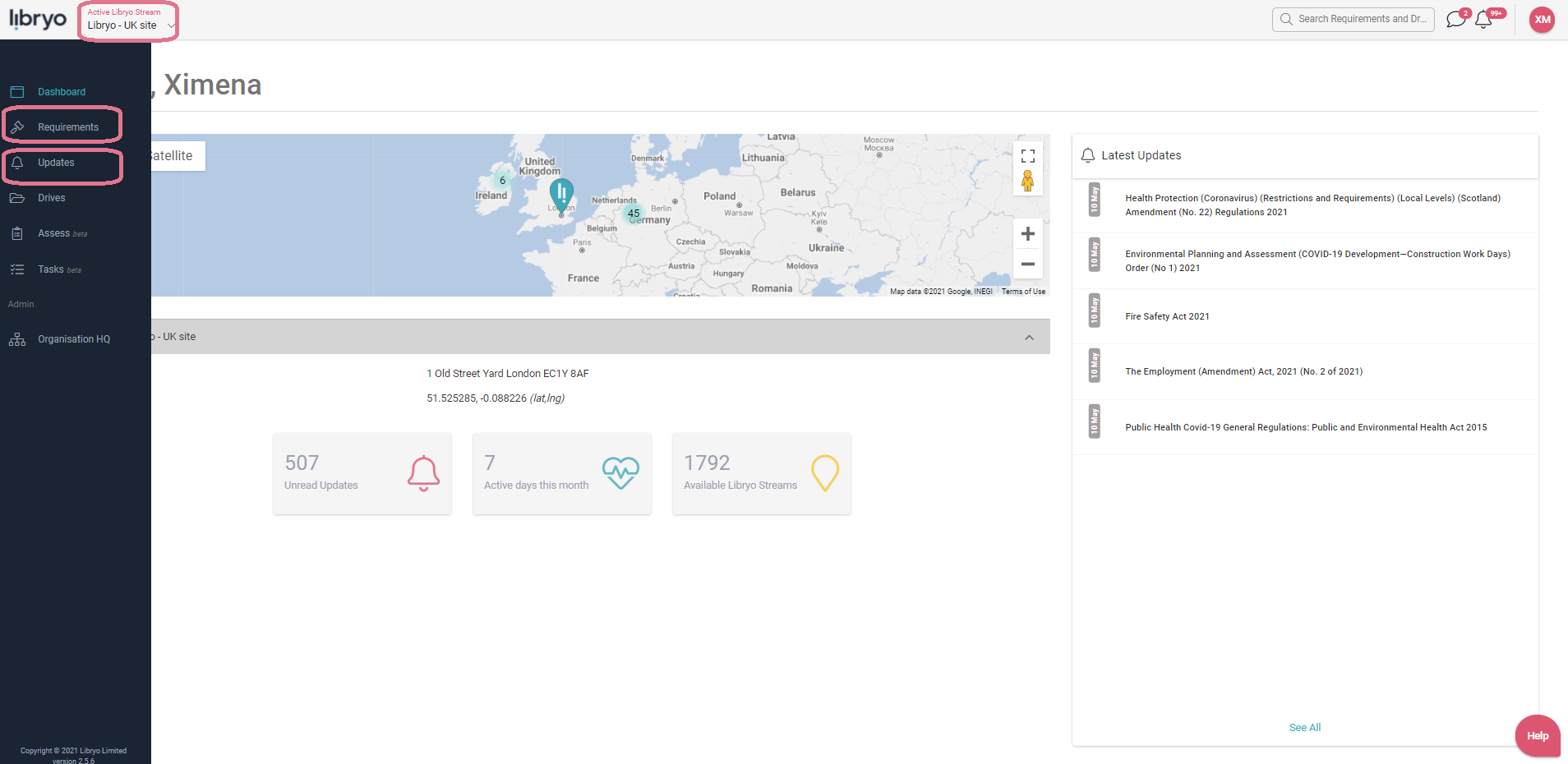The width and height of the screenshot is (1568, 764).
Task: Click the Drives folder icon
Action: point(17,198)
